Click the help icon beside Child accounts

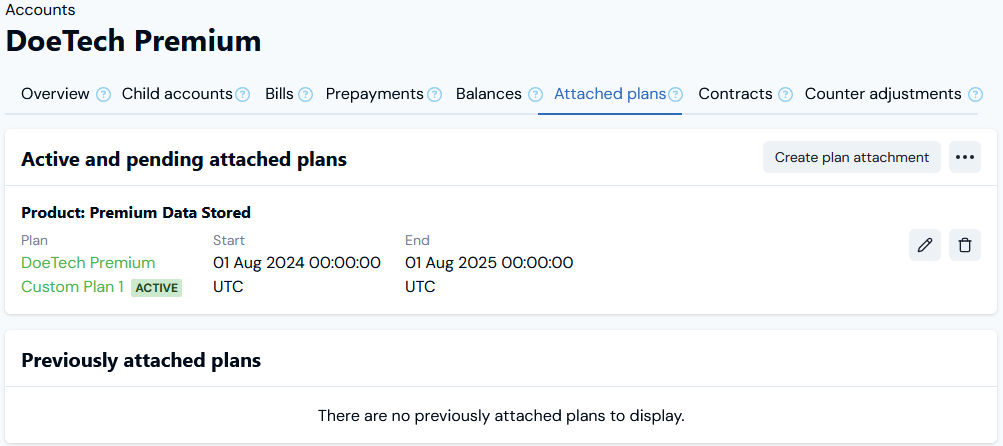(x=242, y=95)
